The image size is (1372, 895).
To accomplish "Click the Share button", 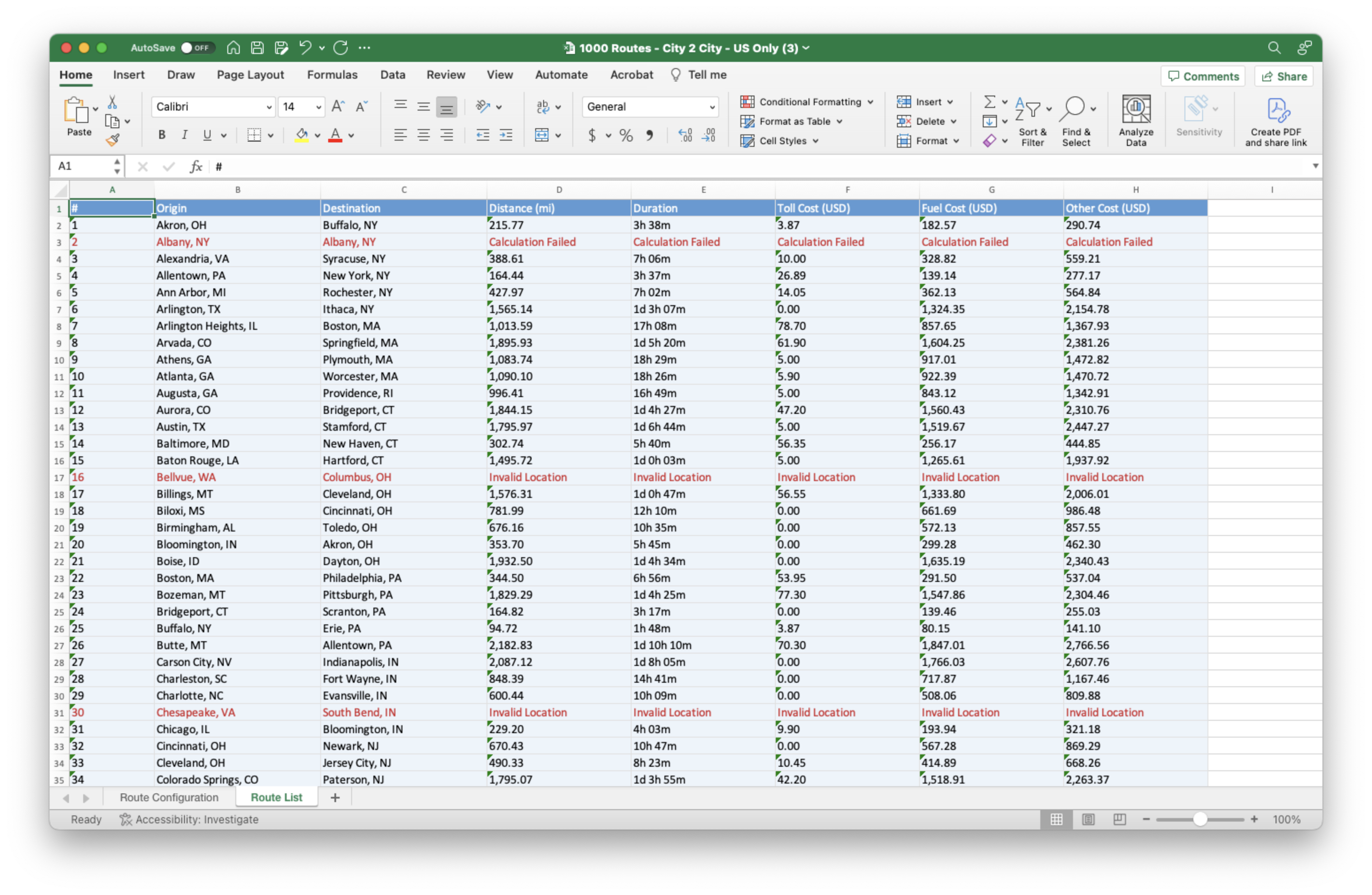I will tap(1284, 76).
